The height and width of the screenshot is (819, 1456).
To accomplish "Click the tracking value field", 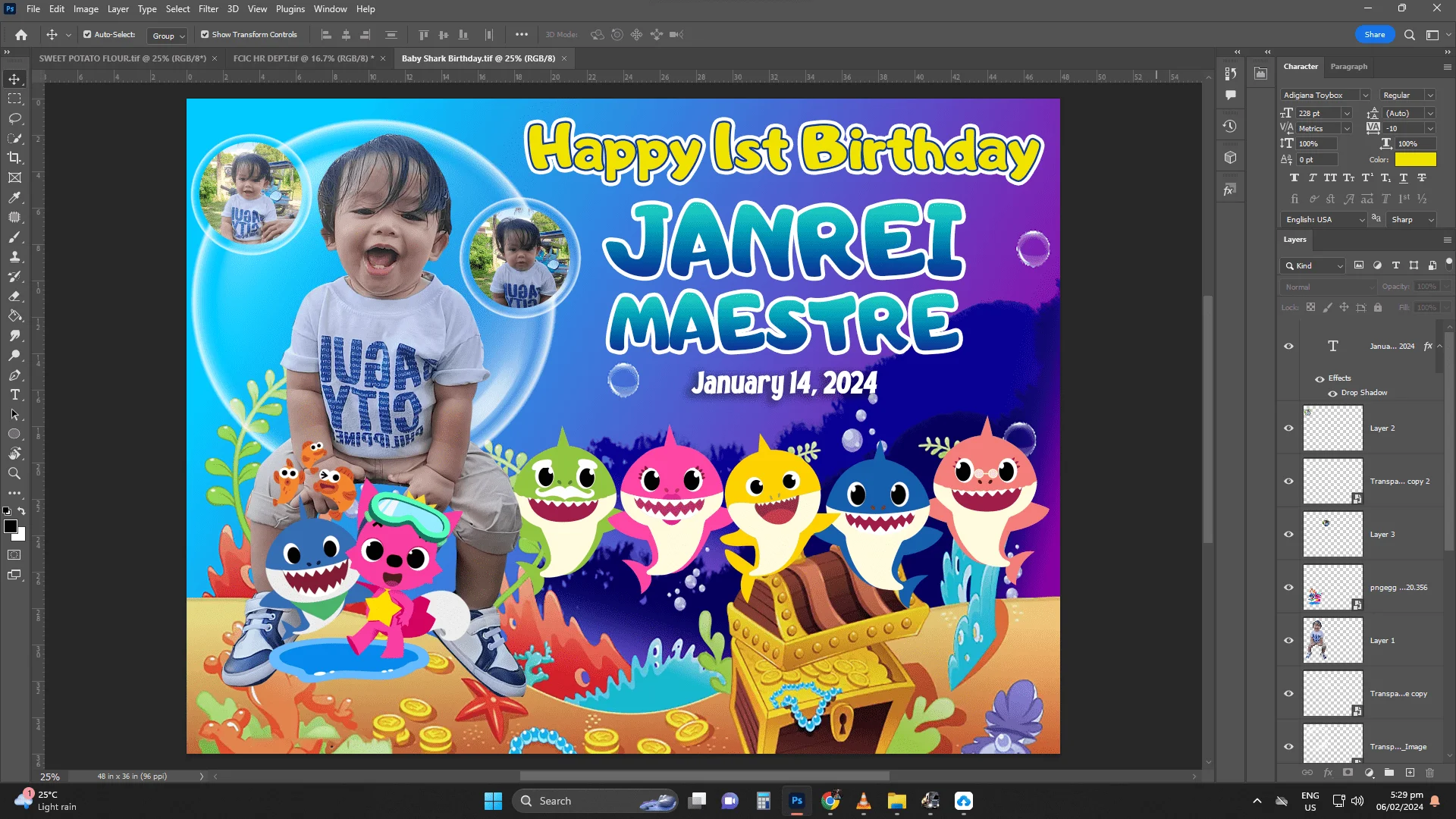I will pos(1405,129).
